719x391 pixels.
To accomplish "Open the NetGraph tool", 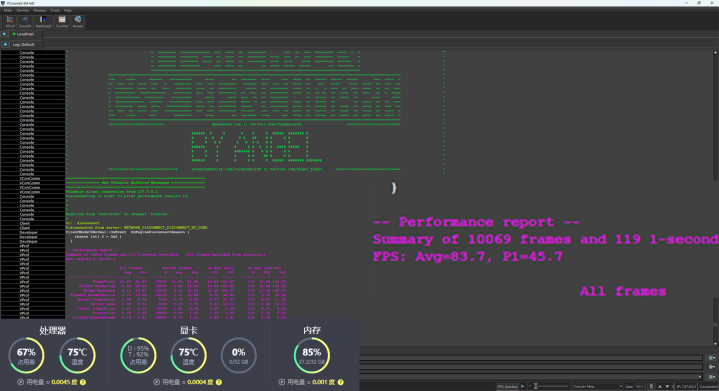I will 44,22.
